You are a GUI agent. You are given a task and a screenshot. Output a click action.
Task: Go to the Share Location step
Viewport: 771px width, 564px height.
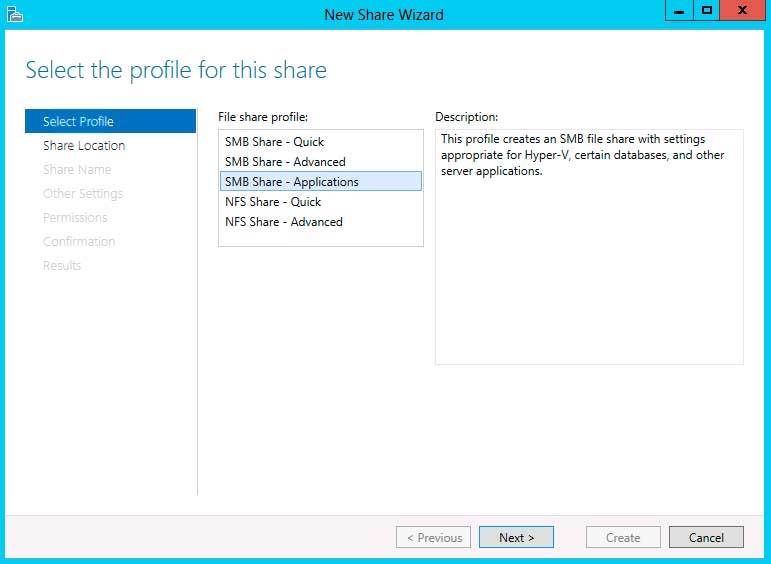[x=110, y=146]
